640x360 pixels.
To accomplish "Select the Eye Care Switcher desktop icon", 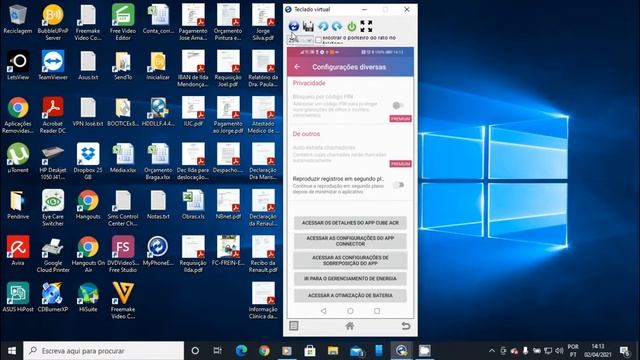I will tap(53, 208).
